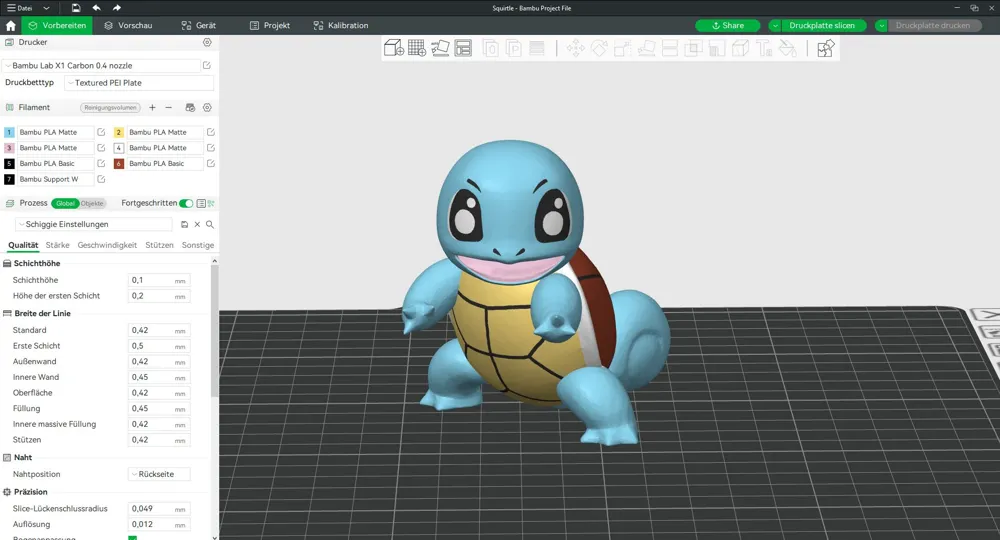This screenshot has height=540, width=1000.
Task: Select the Color painting bucket tool
Action: [788, 48]
